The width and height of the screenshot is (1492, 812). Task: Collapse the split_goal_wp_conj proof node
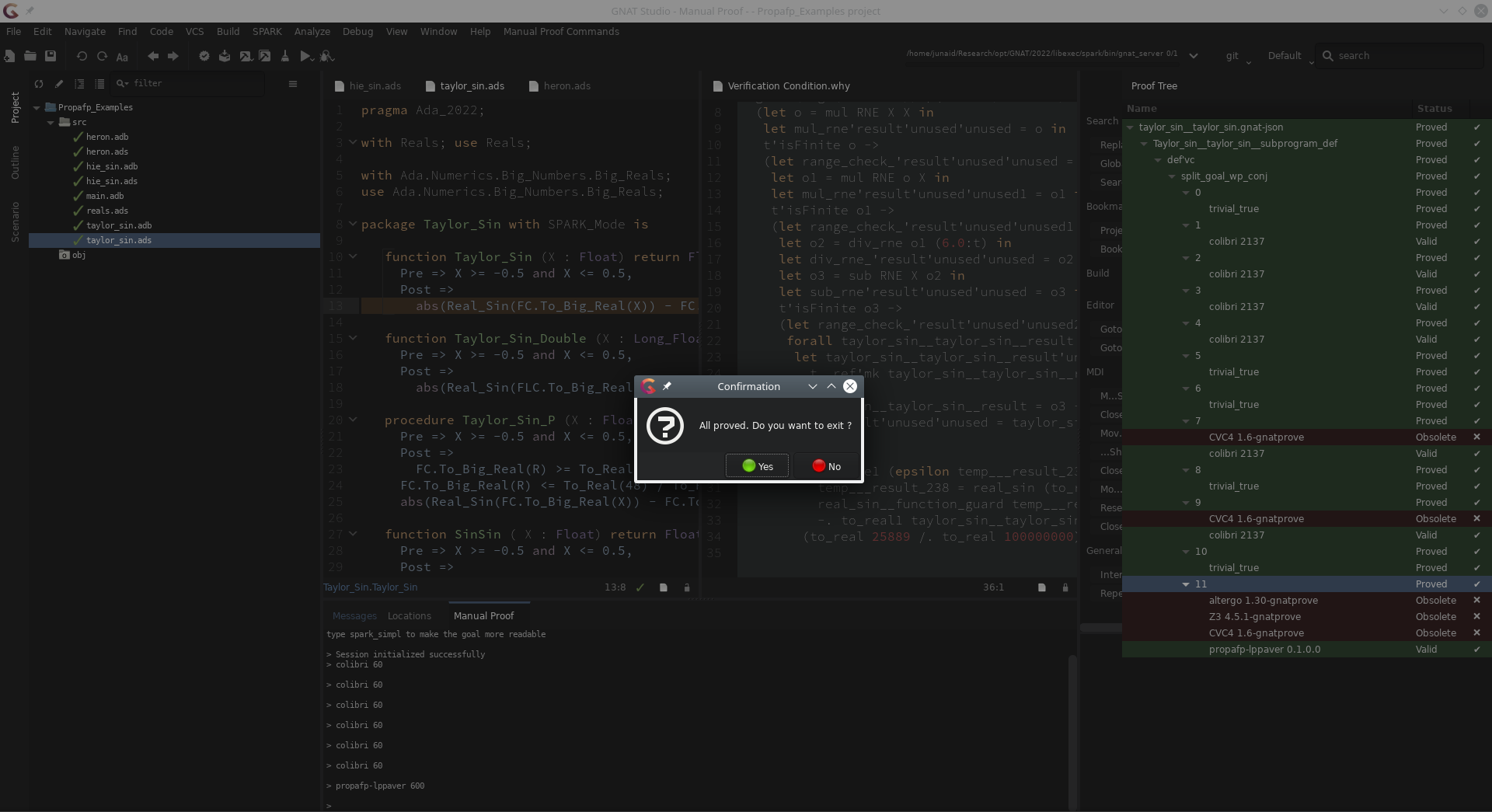(1172, 176)
